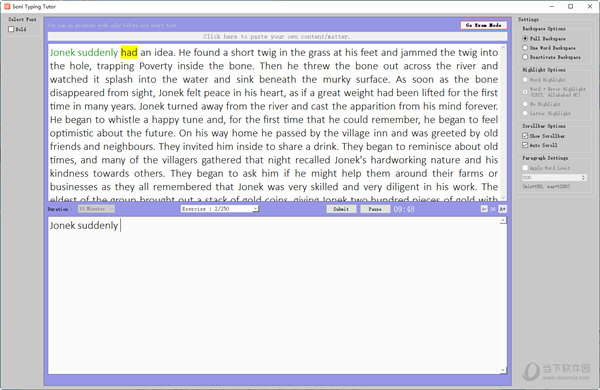Click the paste your own content bar
Image resolution: width=600 pixels, height=390 pixels.
pyautogui.click(x=277, y=37)
